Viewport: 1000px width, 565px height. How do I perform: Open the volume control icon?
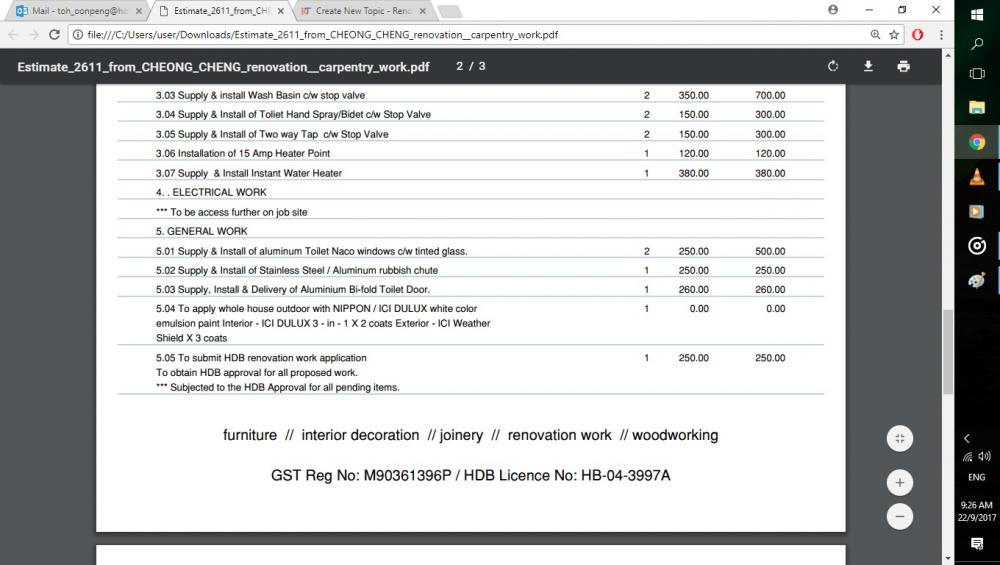click(985, 456)
